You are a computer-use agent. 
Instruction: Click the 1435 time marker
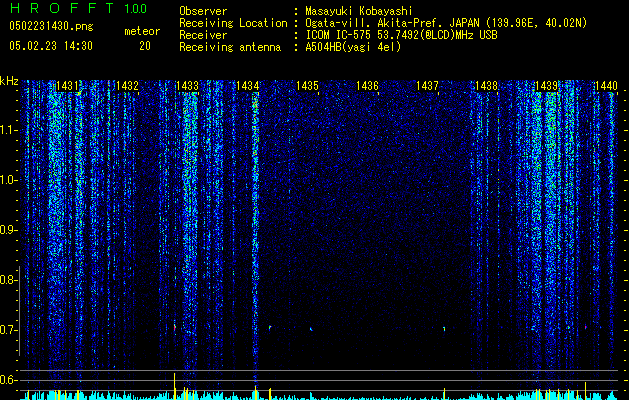pyautogui.click(x=307, y=86)
